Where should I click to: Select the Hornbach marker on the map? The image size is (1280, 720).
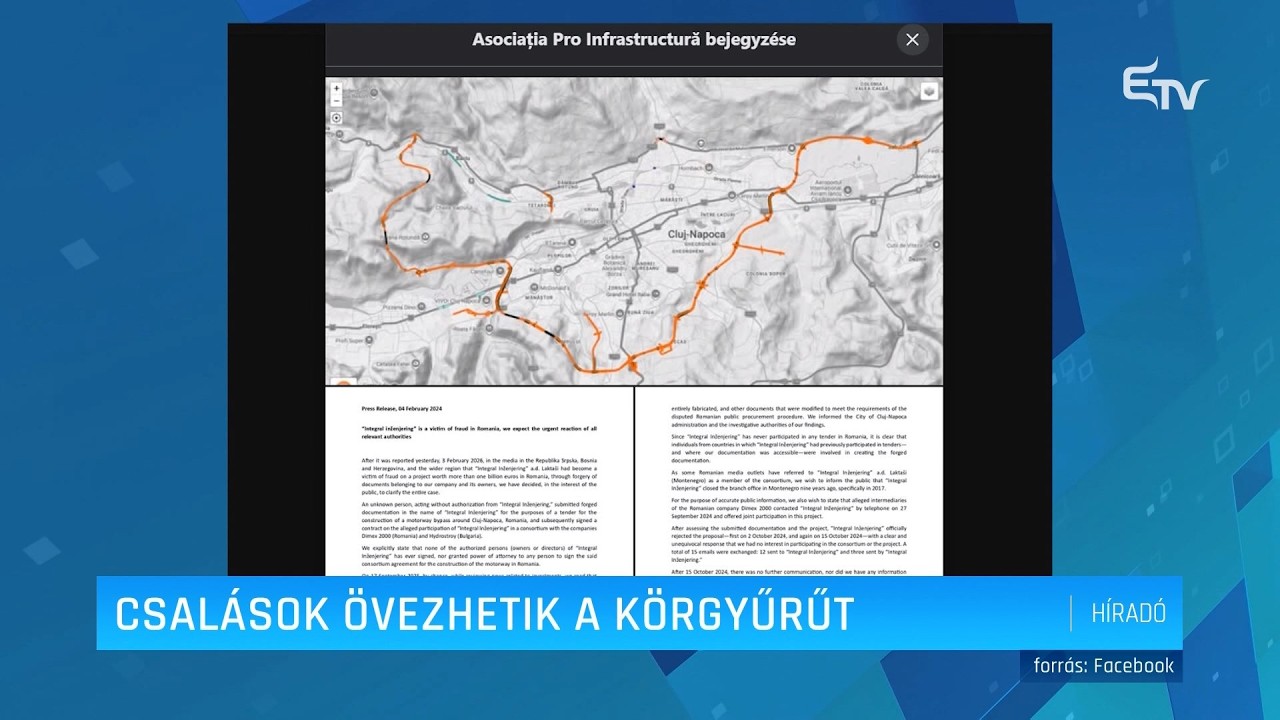(x=709, y=168)
